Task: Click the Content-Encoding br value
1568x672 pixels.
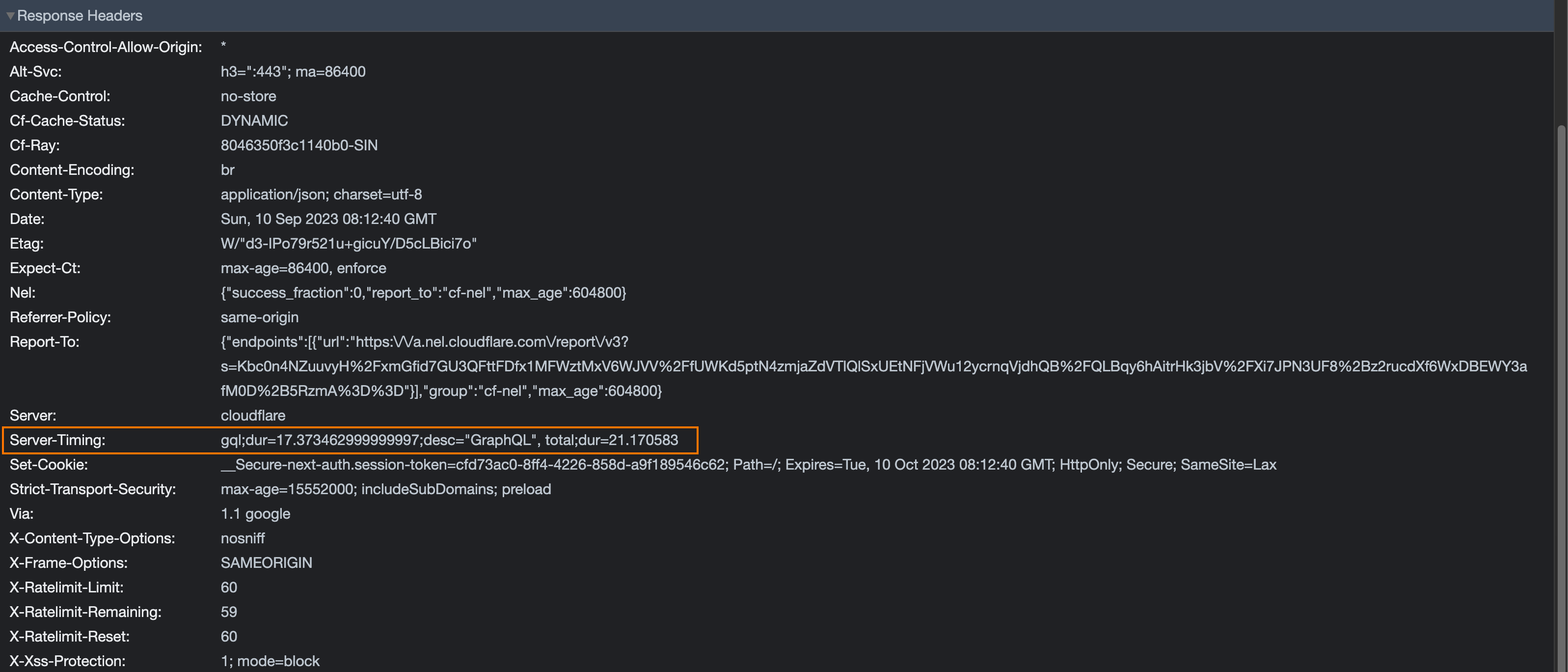Action: (x=227, y=170)
